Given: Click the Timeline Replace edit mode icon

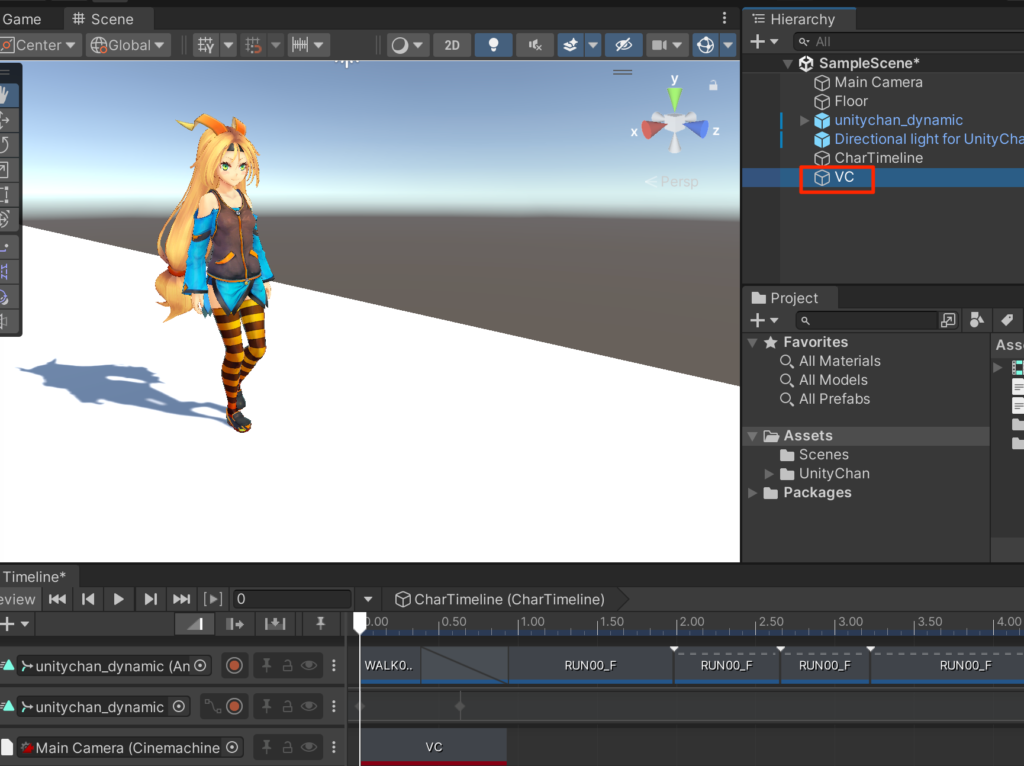Looking at the screenshot, I should (x=275, y=624).
